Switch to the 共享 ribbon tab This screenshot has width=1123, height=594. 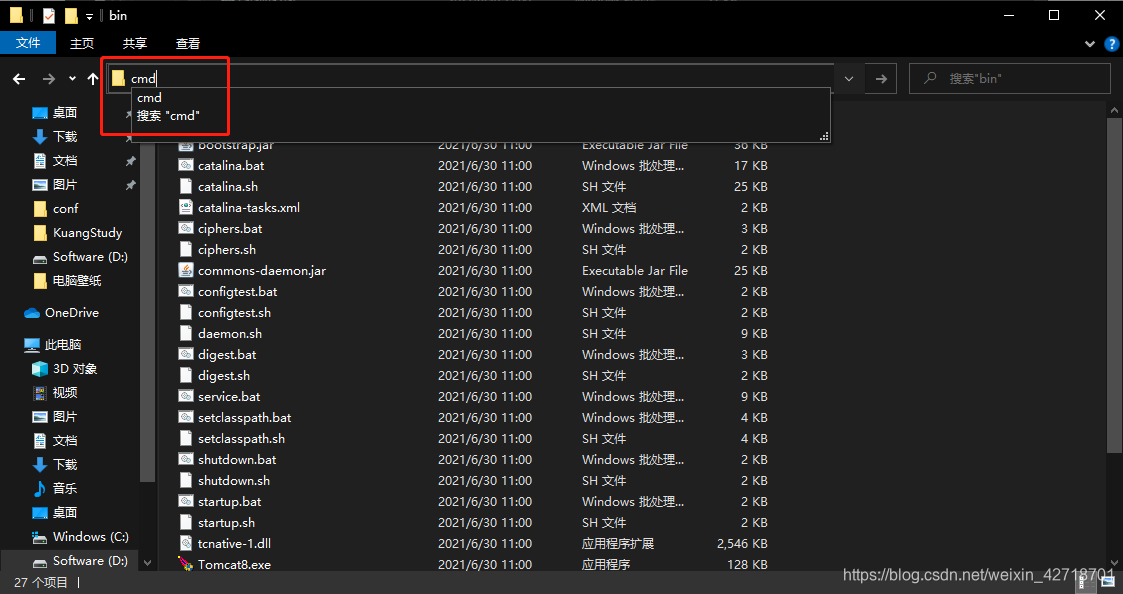click(135, 43)
